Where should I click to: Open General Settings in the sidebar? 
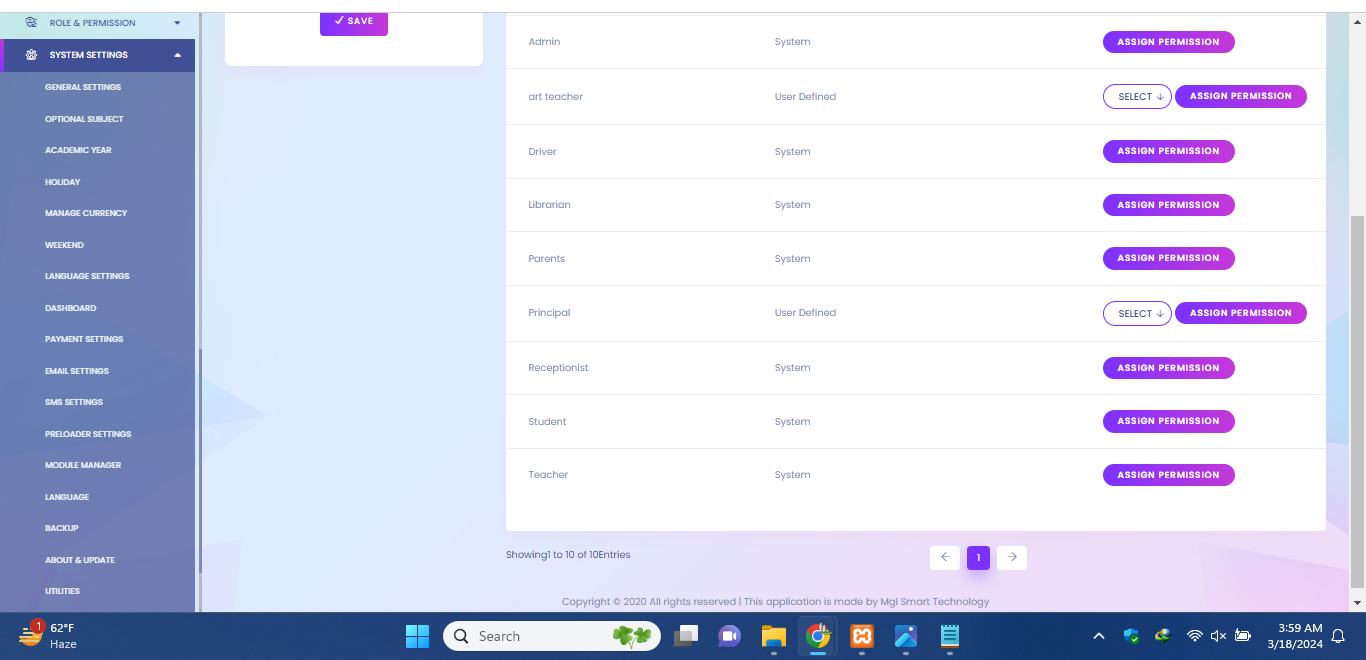pos(83,87)
